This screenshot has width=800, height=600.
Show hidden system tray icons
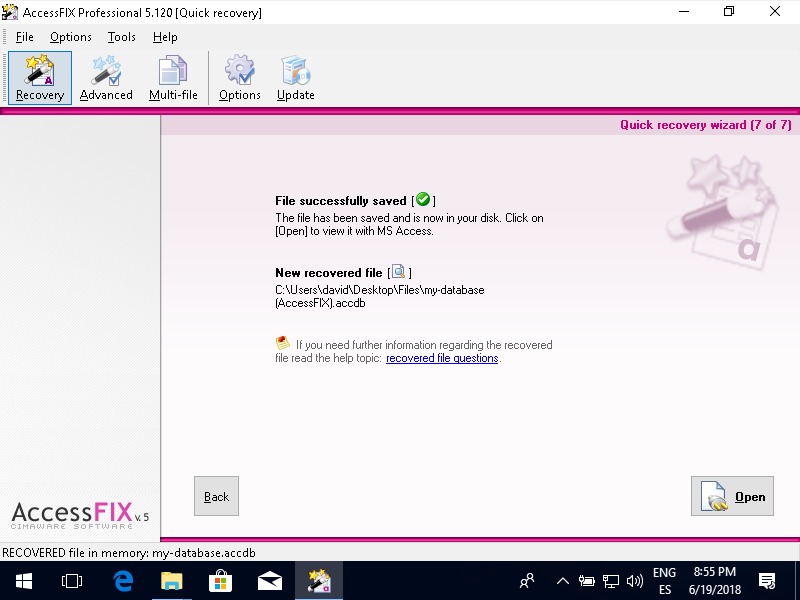pos(563,580)
